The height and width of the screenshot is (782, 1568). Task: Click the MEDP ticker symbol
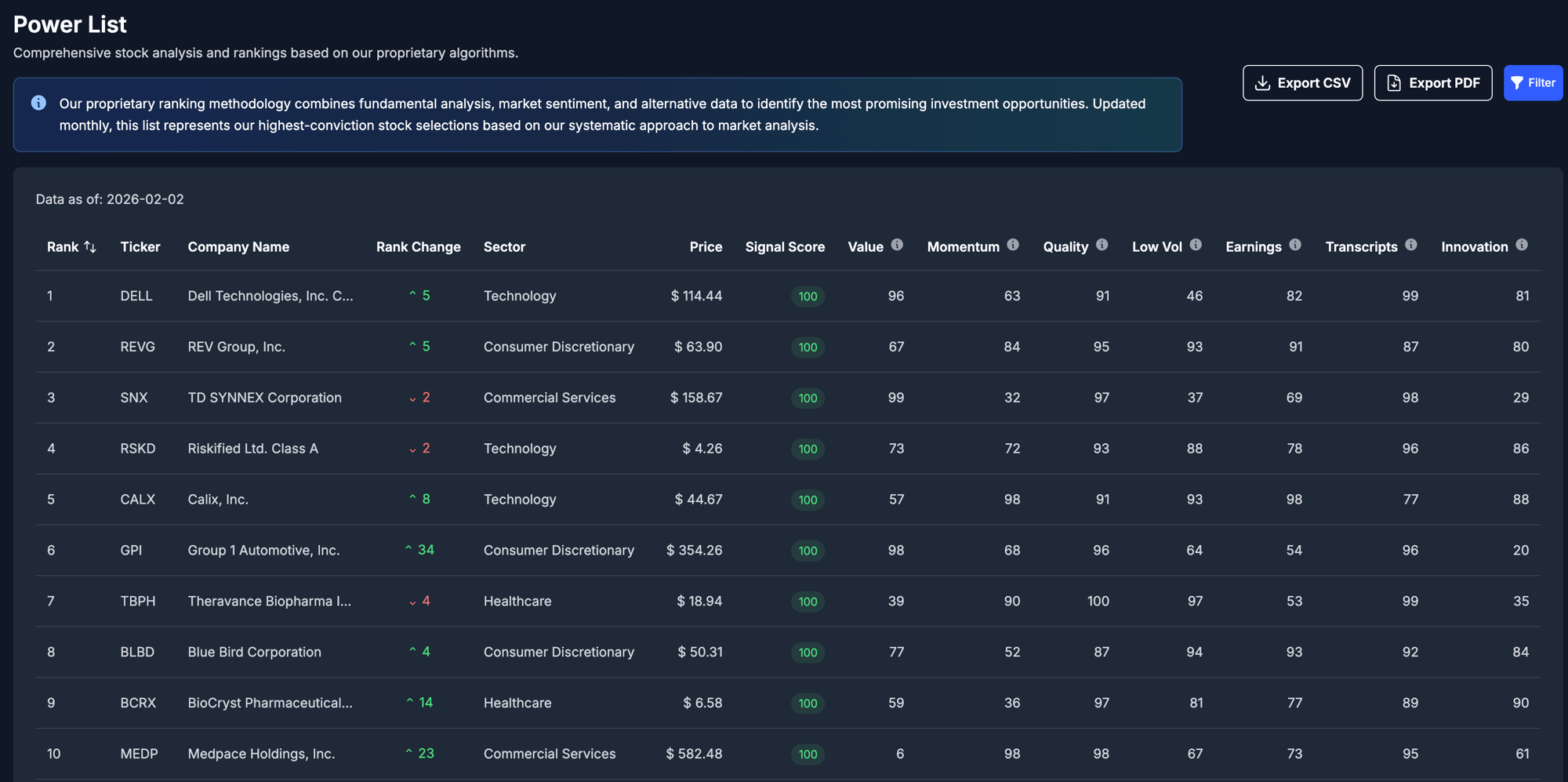[x=139, y=754]
